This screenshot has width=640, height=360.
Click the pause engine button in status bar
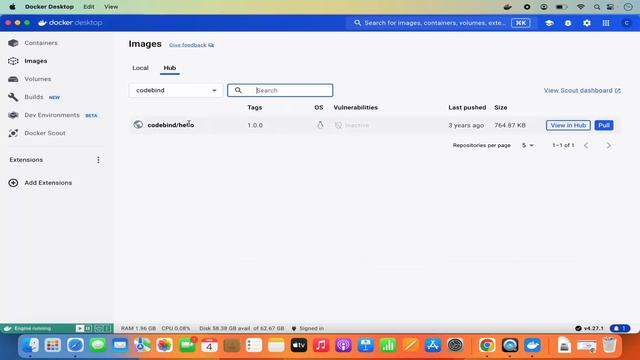tap(88, 328)
